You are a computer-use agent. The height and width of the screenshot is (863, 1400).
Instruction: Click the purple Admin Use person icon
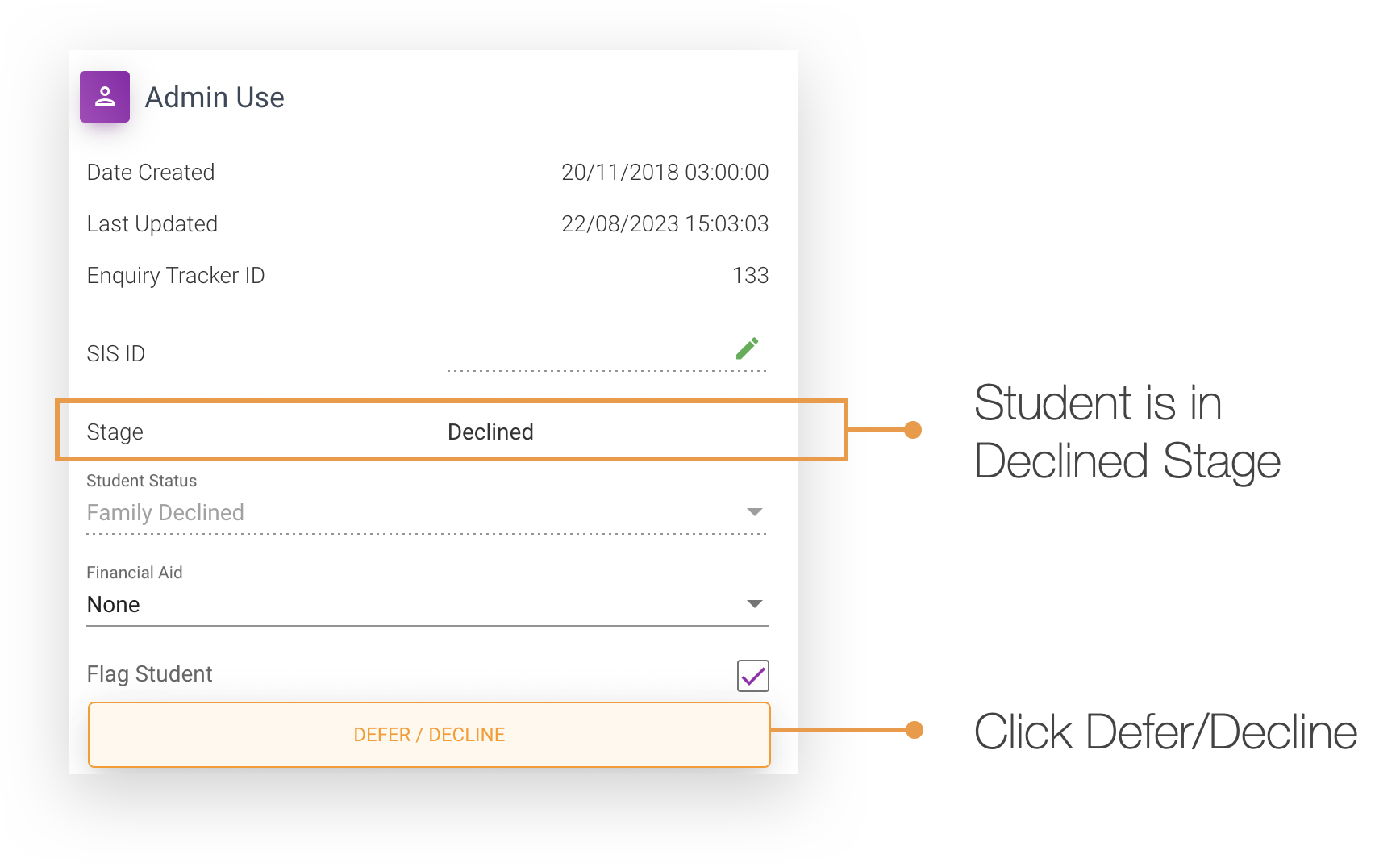(104, 96)
